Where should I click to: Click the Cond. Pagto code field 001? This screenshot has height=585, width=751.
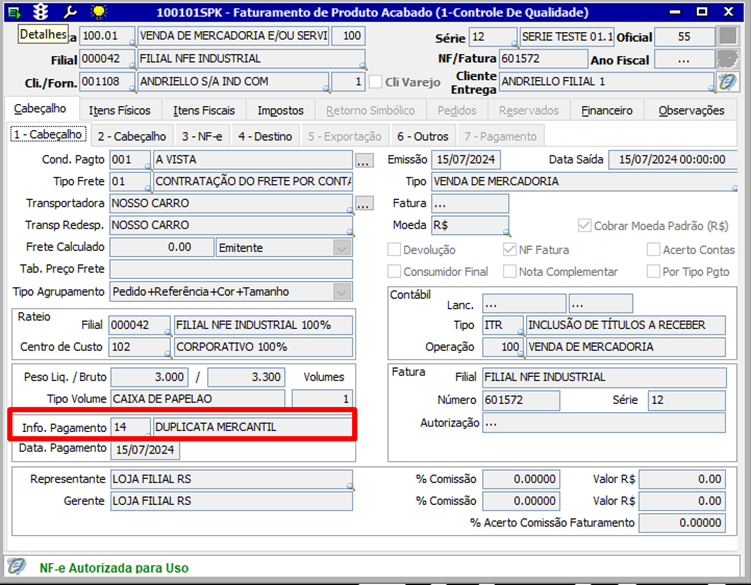(x=130, y=160)
